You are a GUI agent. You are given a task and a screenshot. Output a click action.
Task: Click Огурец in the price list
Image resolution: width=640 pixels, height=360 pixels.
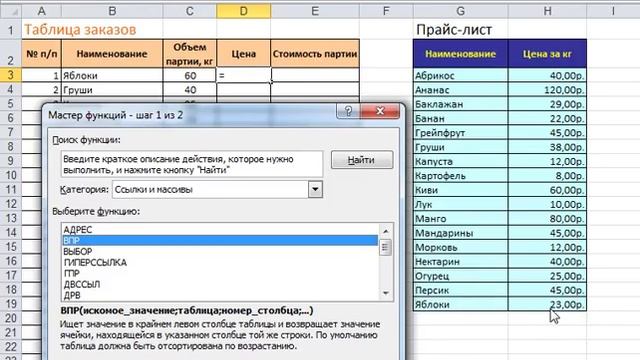click(x=460, y=276)
